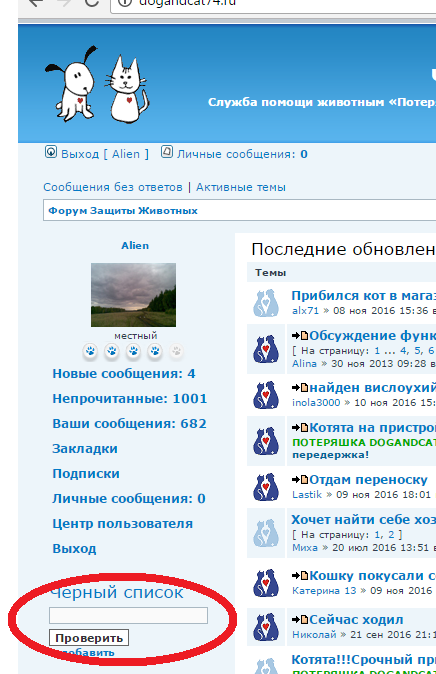
Task: Click topic icon for Отдам переноску
Action: click(x=266, y=487)
